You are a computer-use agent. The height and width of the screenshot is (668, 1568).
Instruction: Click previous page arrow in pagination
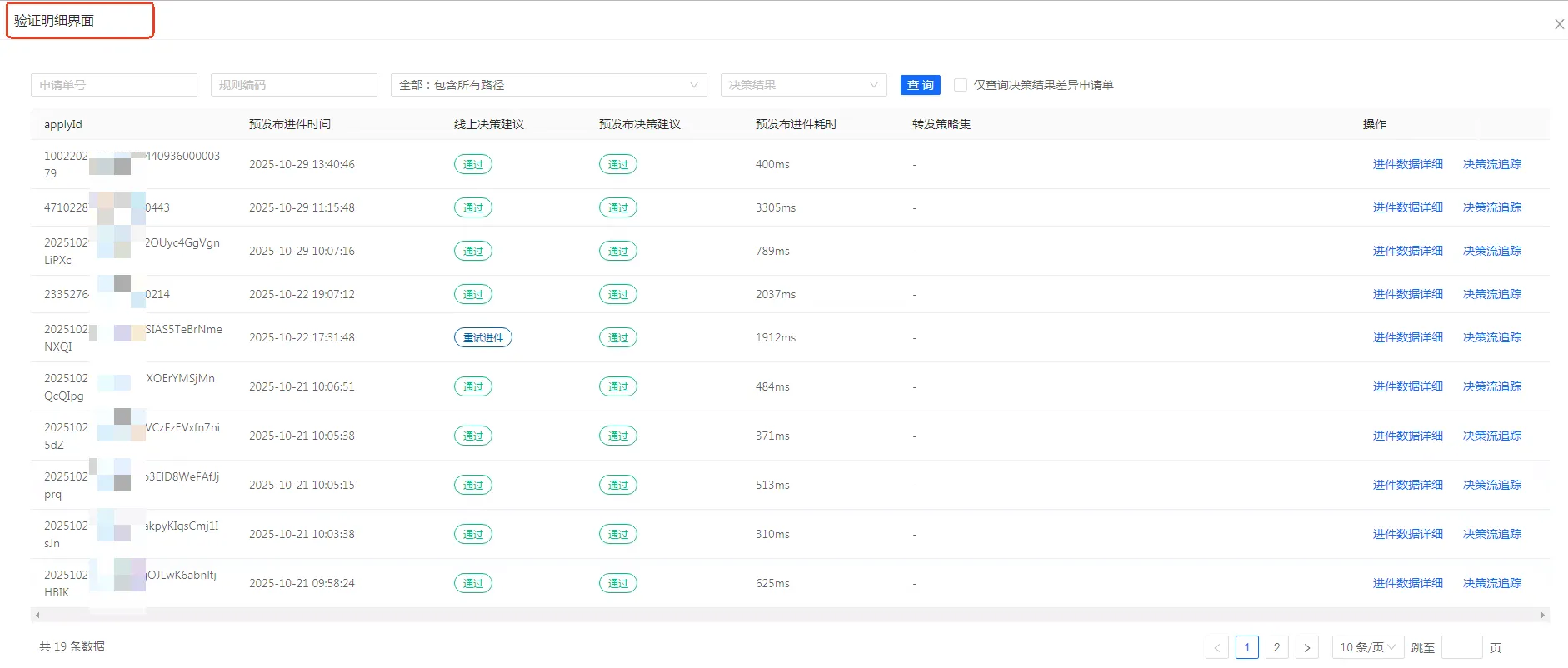point(1216,647)
